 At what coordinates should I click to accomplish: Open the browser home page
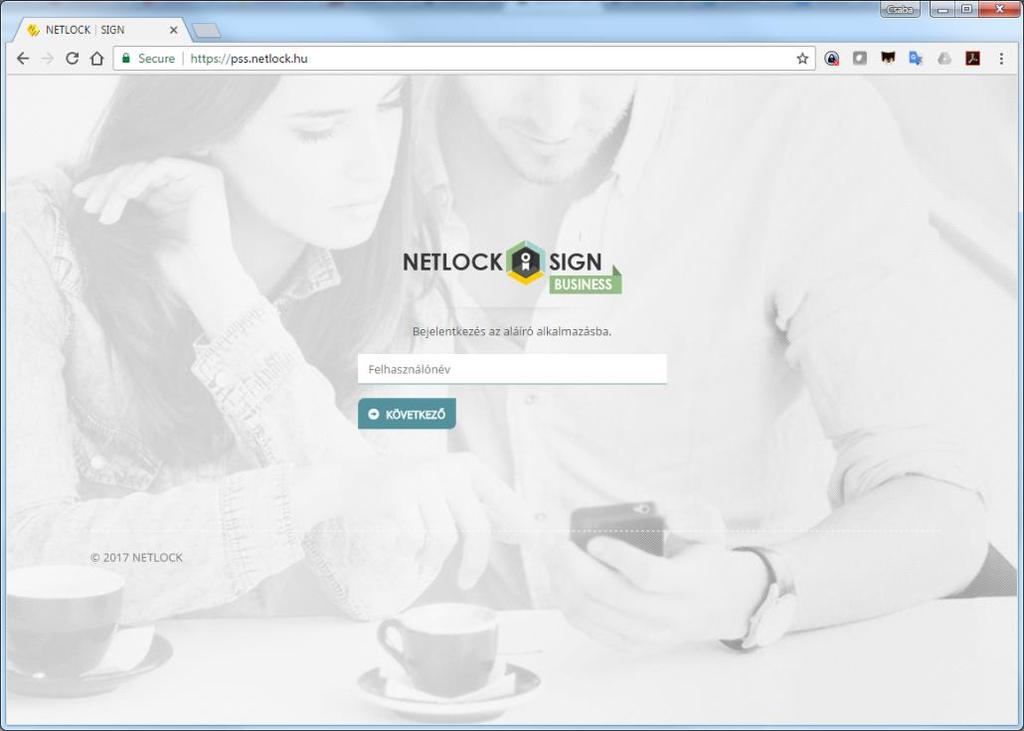[97, 58]
